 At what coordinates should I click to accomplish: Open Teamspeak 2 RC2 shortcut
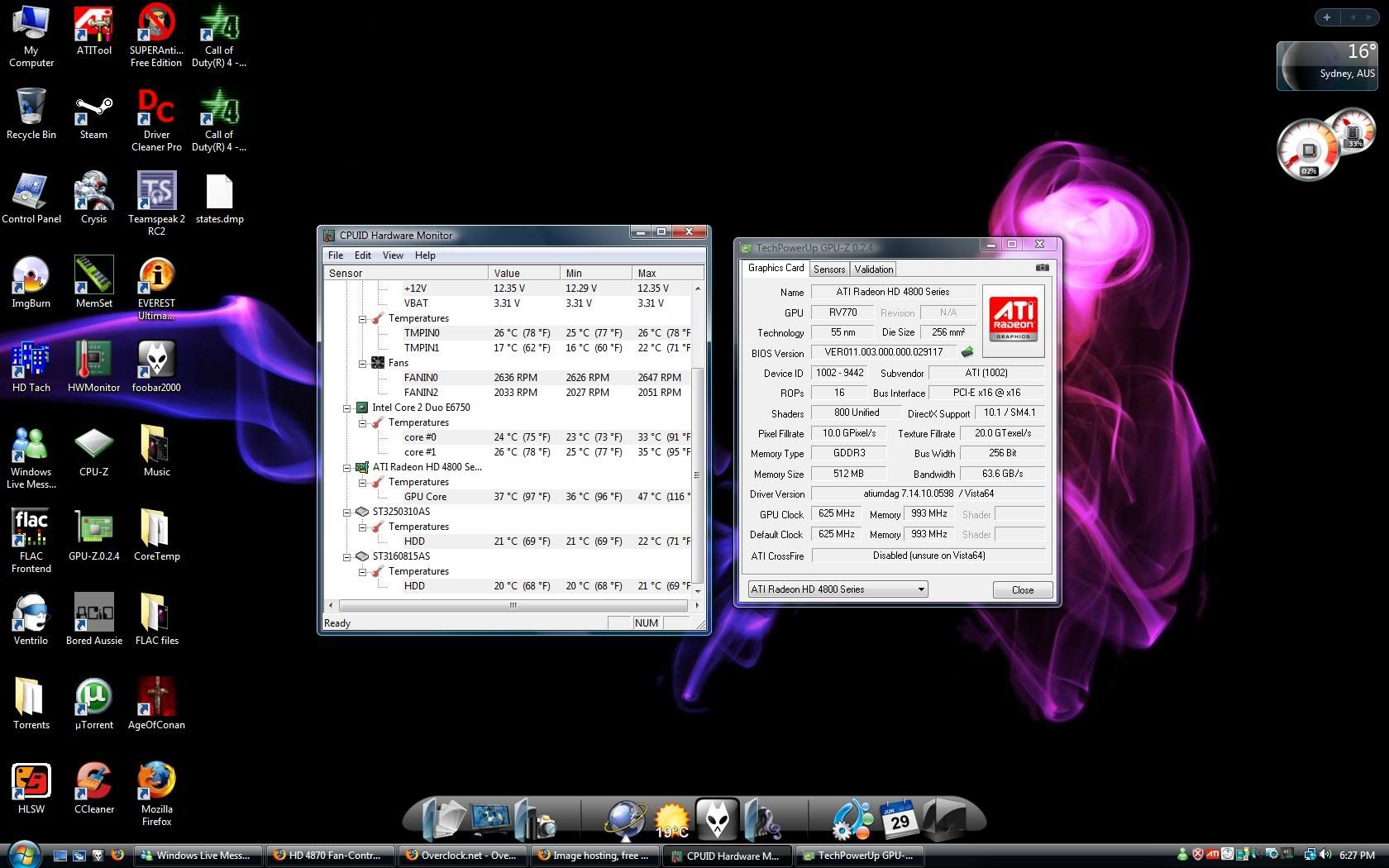pos(156,204)
